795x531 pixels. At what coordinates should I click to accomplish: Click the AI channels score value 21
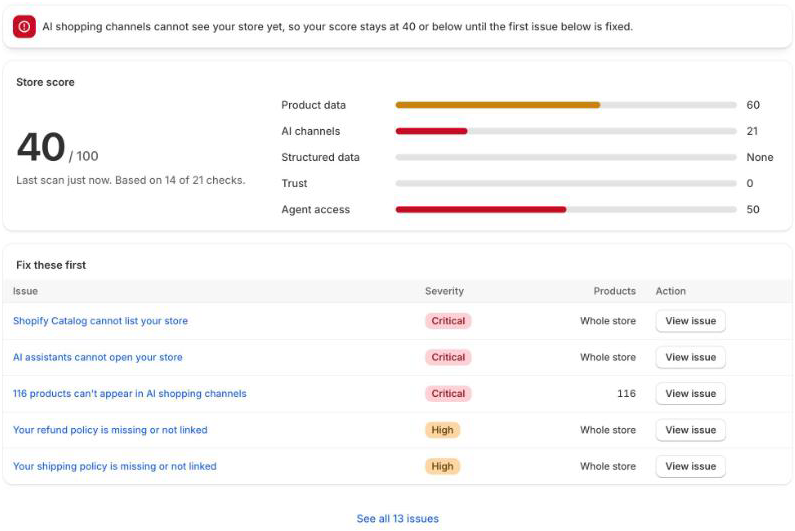pyautogui.click(x=752, y=131)
